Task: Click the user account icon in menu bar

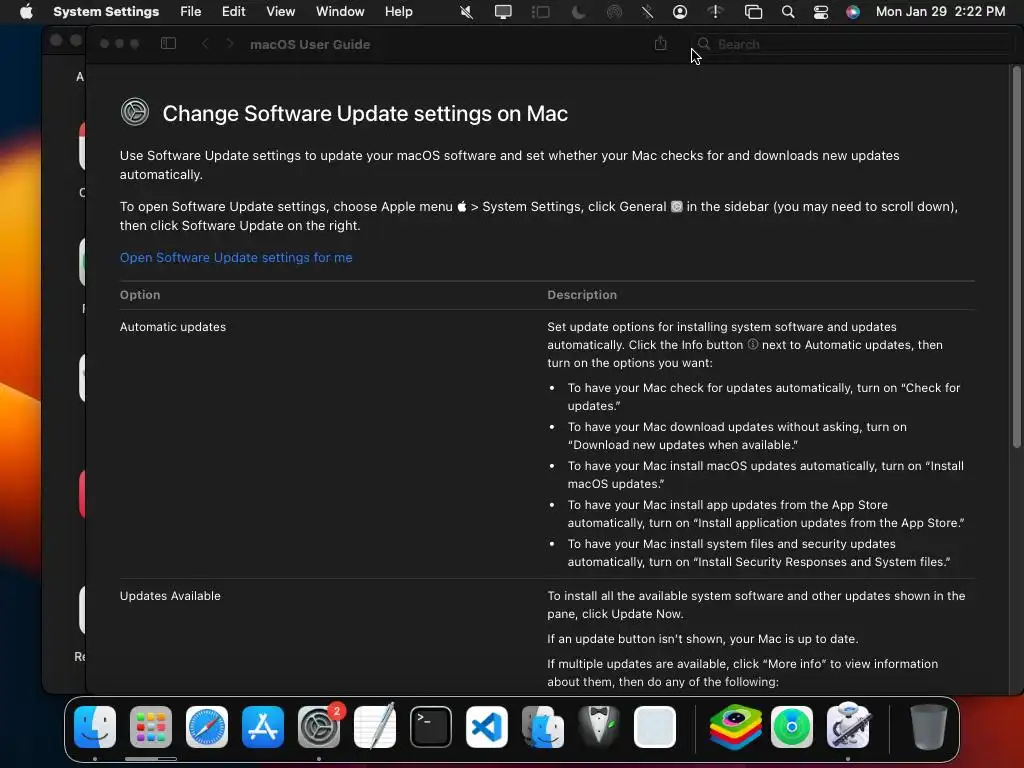Action: pyautogui.click(x=680, y=12)
